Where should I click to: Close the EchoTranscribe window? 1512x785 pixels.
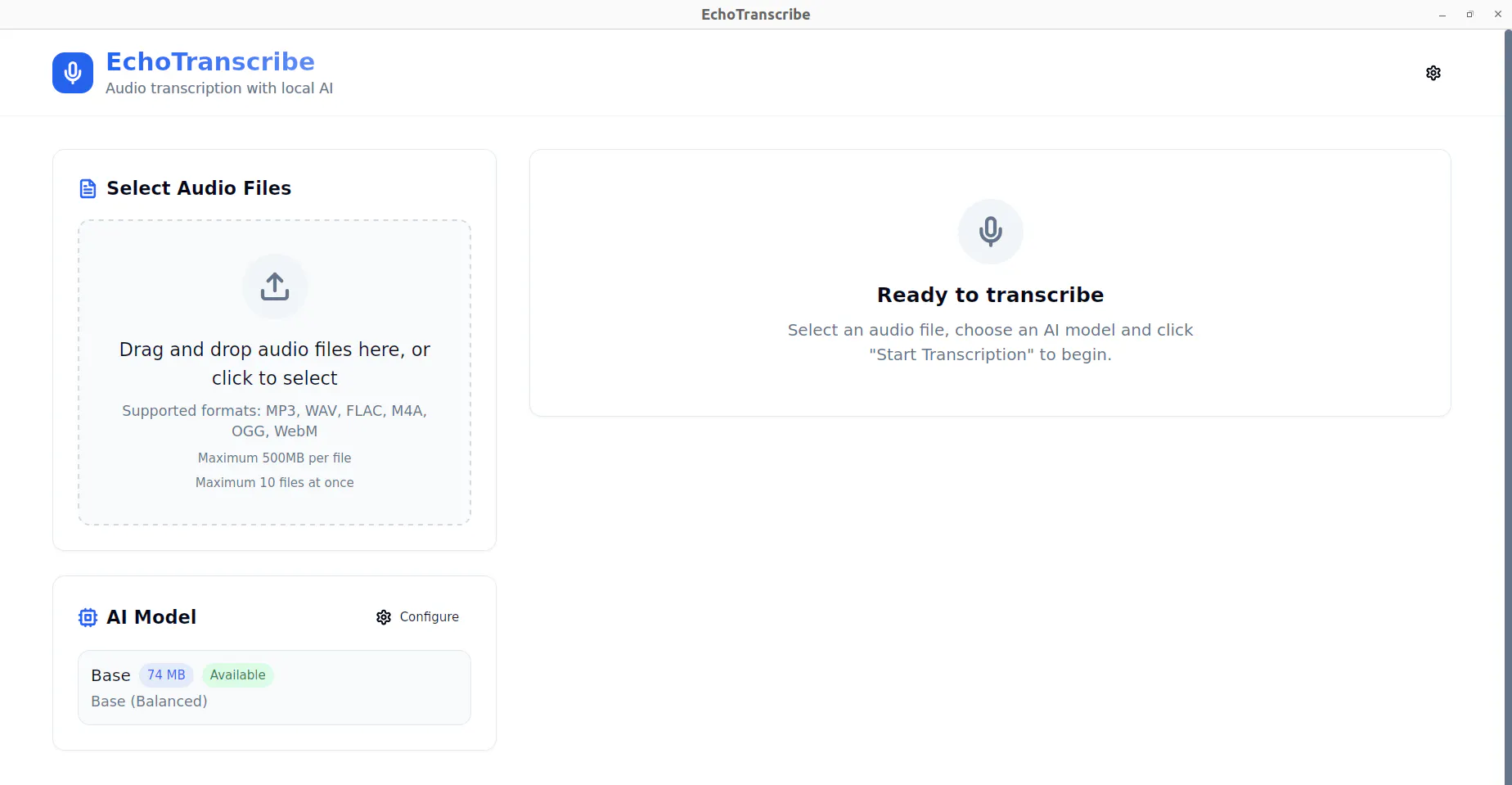tap(1498, 15)
